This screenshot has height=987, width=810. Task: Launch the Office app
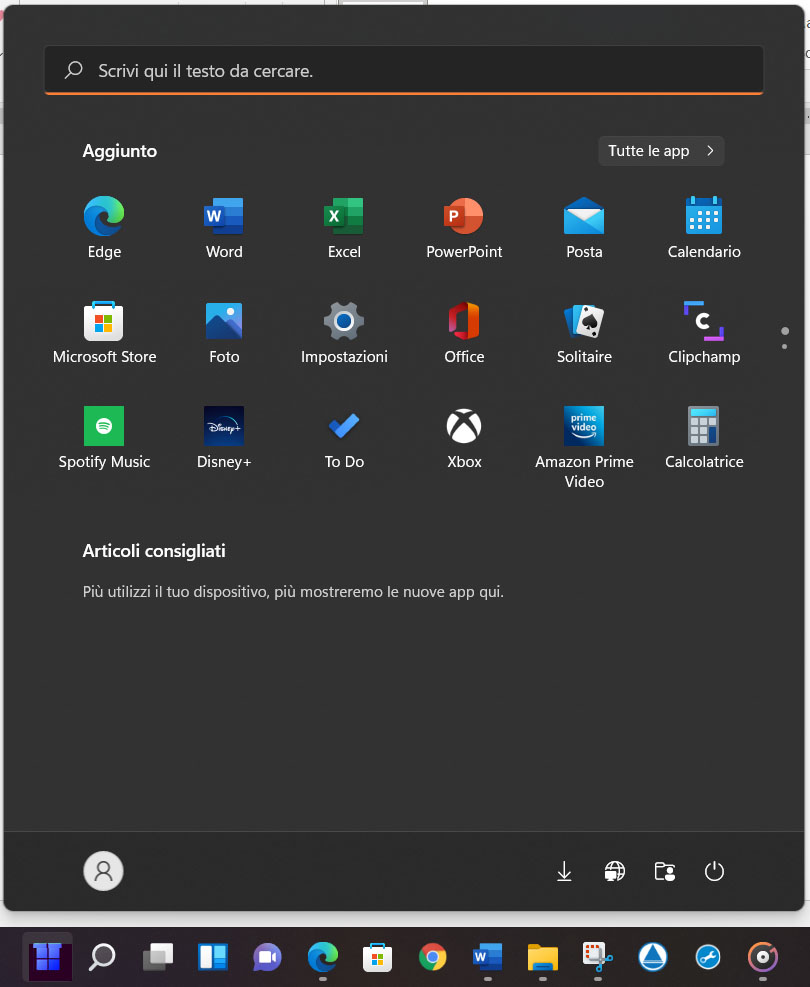(464, 333)
